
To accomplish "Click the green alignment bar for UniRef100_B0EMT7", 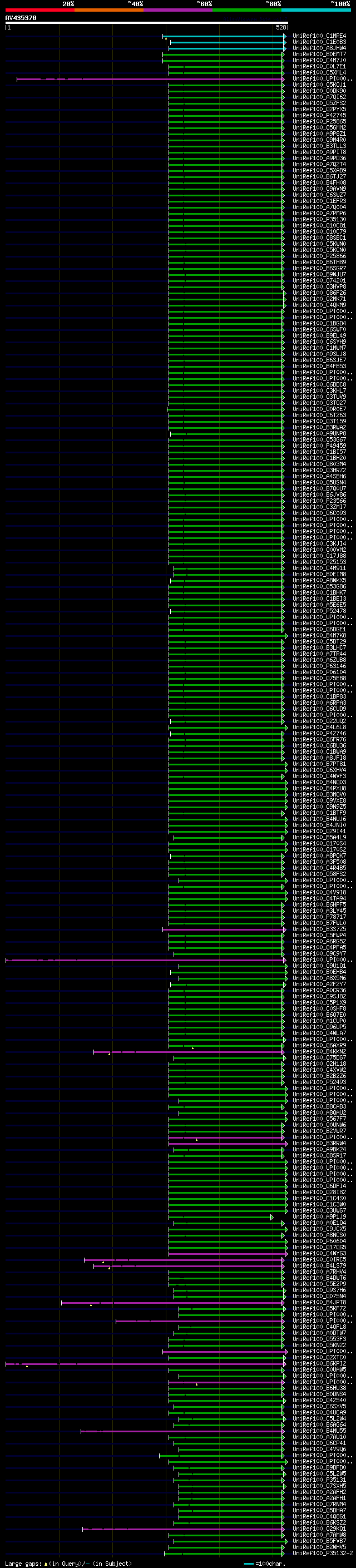I will coord(224,54).
